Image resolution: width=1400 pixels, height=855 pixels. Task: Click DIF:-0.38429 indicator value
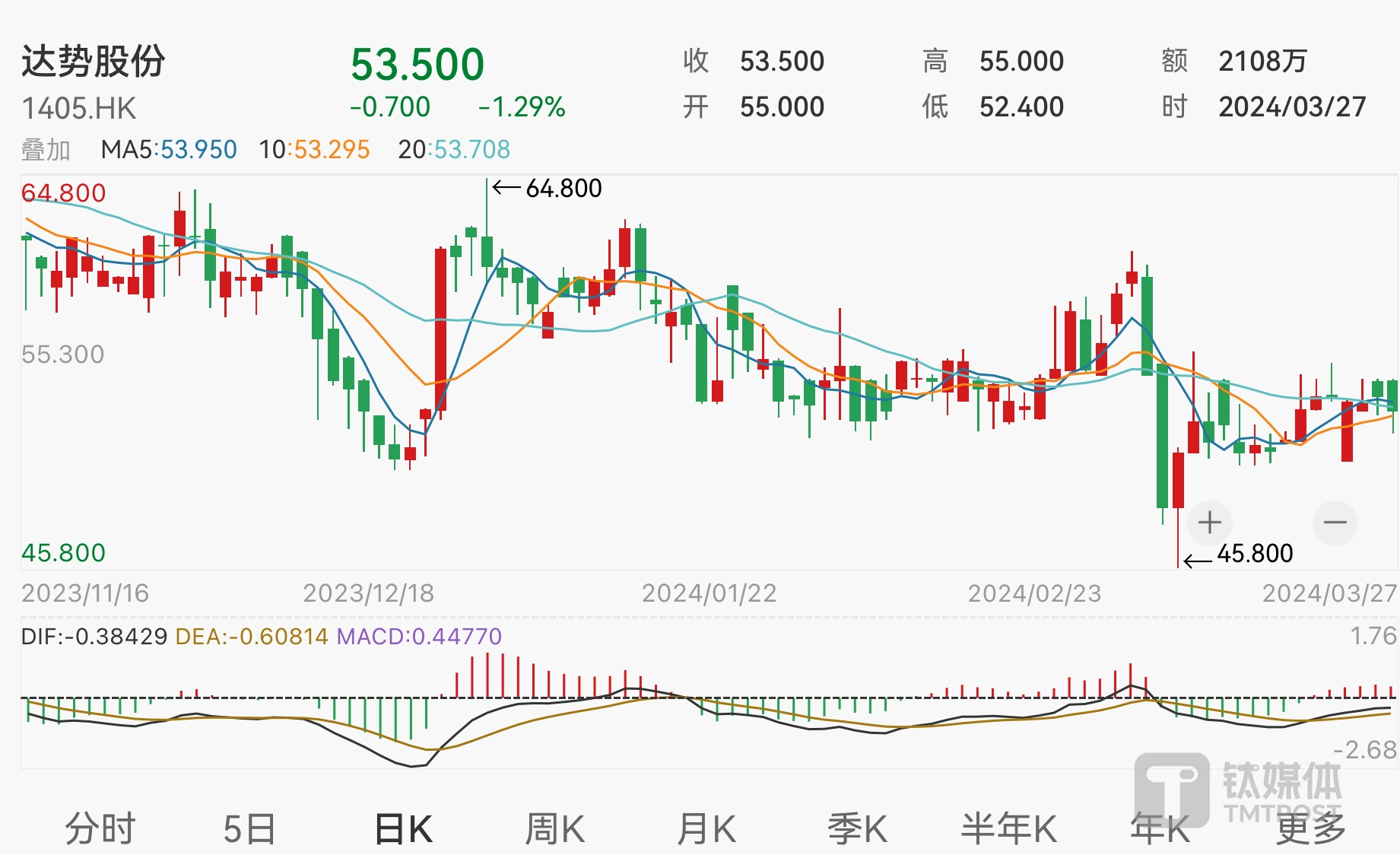[x=94, y=636]
